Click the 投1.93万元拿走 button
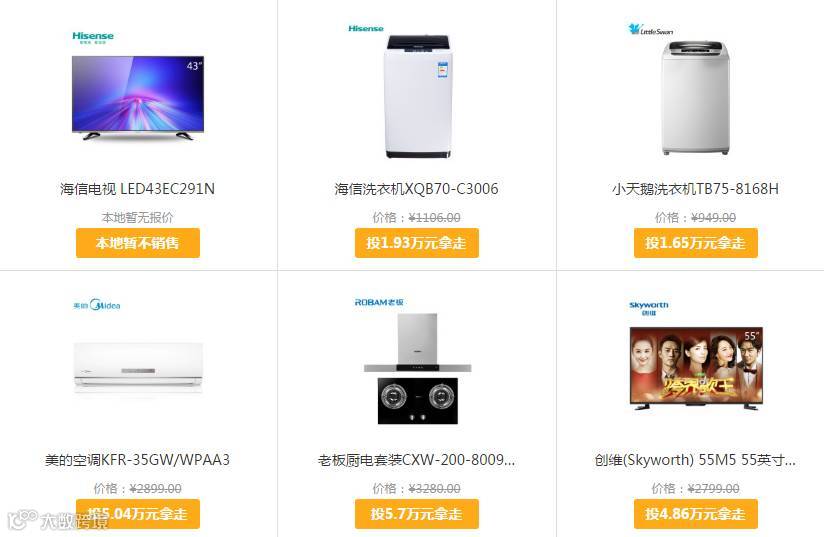This screenshot has height=537, width=824. coord(417,243)
